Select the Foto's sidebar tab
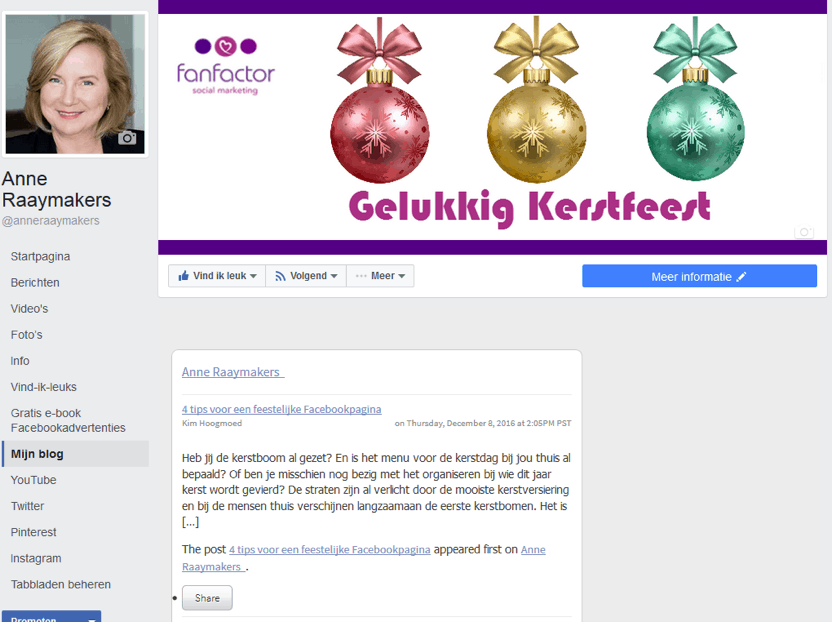Viewport: 832px width, 622px height. 27,335
